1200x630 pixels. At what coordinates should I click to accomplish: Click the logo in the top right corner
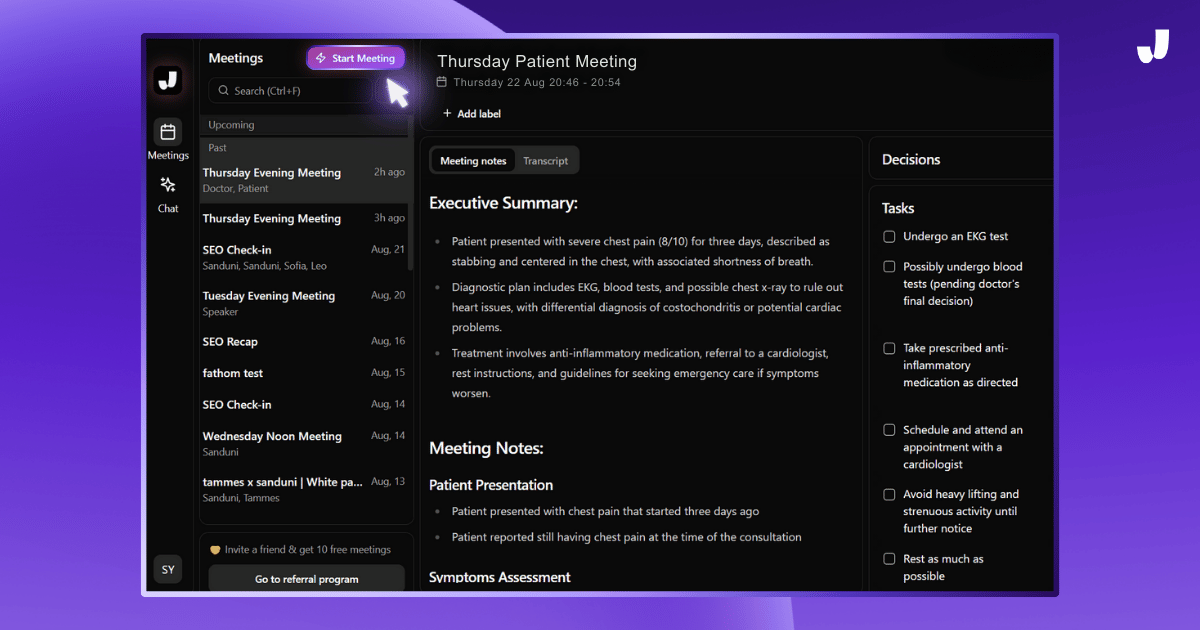coord(1153,47)
